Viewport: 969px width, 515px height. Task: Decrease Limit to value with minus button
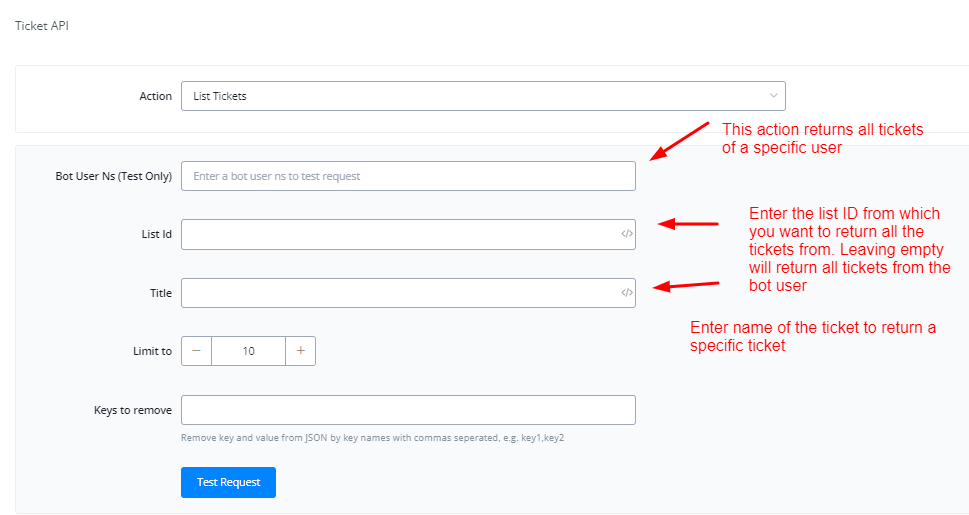coord(196,351)
